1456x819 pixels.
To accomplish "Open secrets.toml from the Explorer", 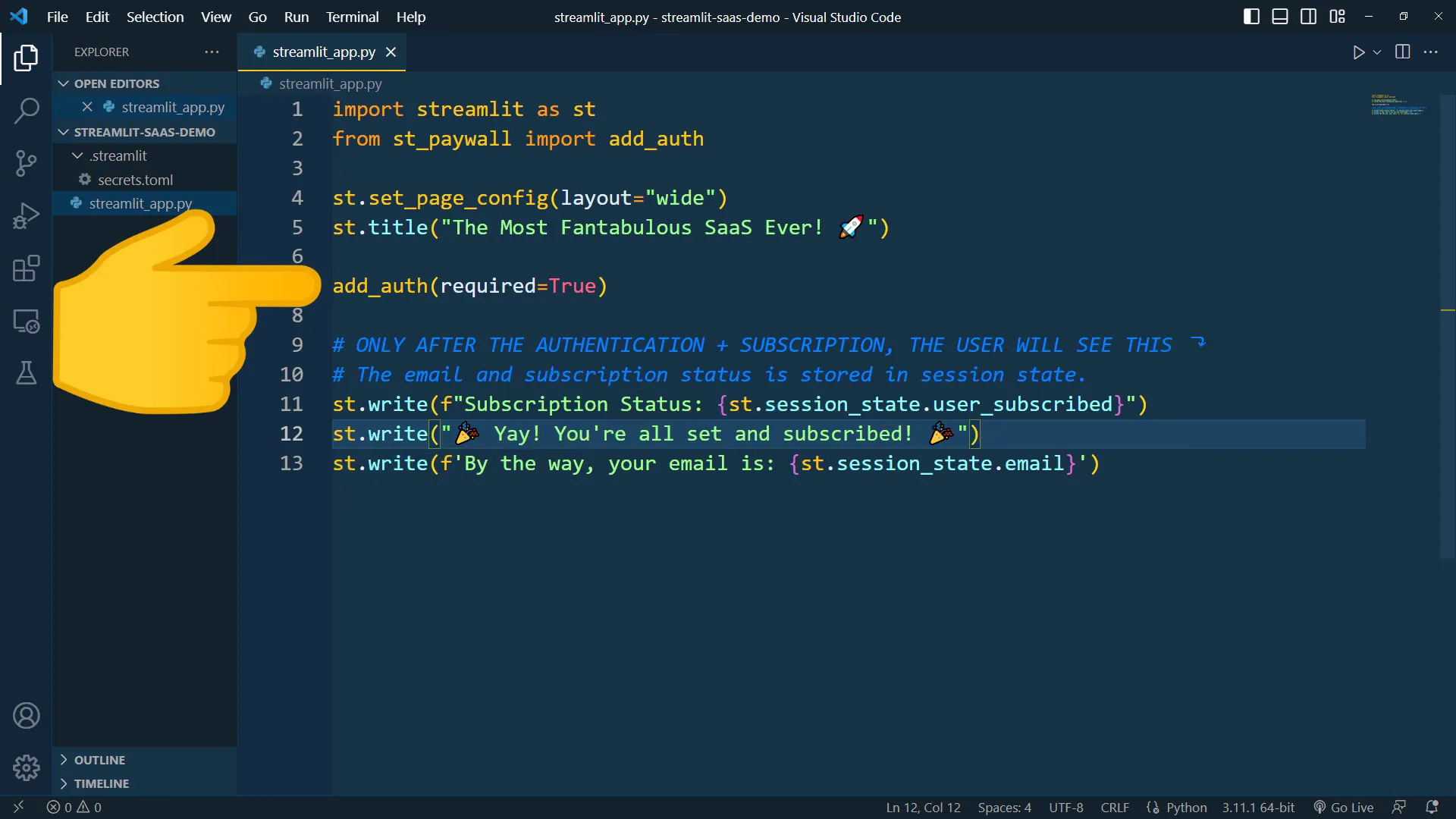I will click(x=136, y=180).
